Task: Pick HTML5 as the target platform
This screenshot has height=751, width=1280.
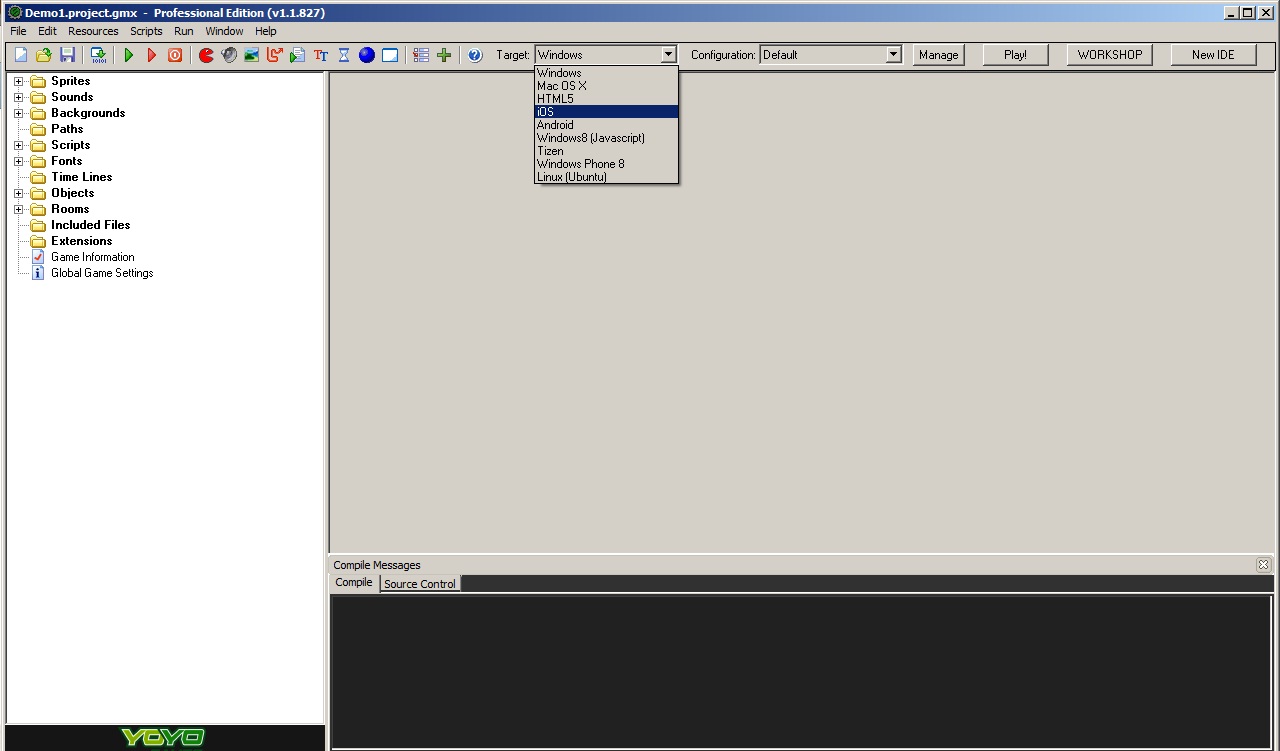Action: click(x=607, y=99)
